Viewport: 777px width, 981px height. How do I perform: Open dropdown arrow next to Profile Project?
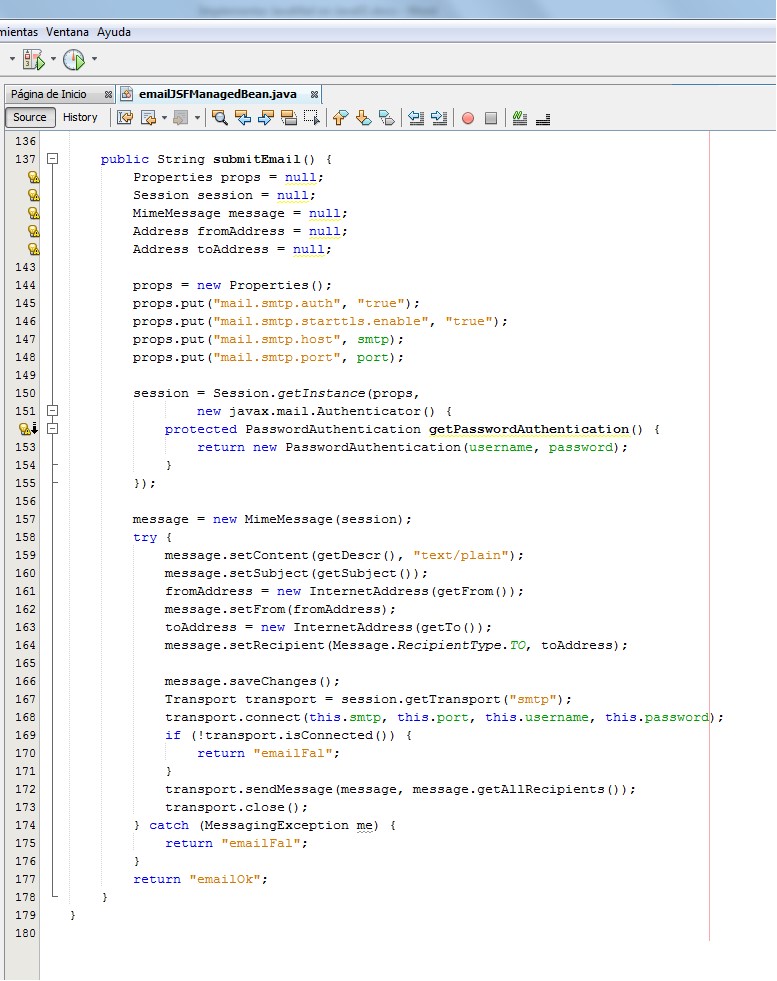pyautogui.click(x=94, y=59)
